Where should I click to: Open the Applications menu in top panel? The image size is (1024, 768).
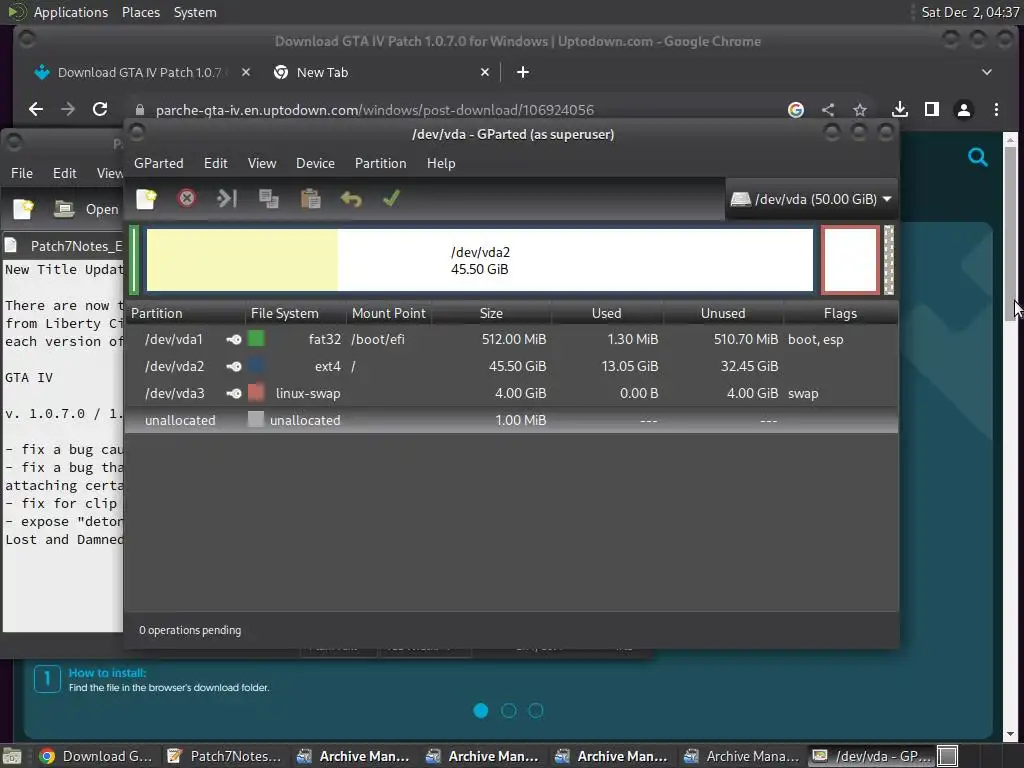pos(71,12)
